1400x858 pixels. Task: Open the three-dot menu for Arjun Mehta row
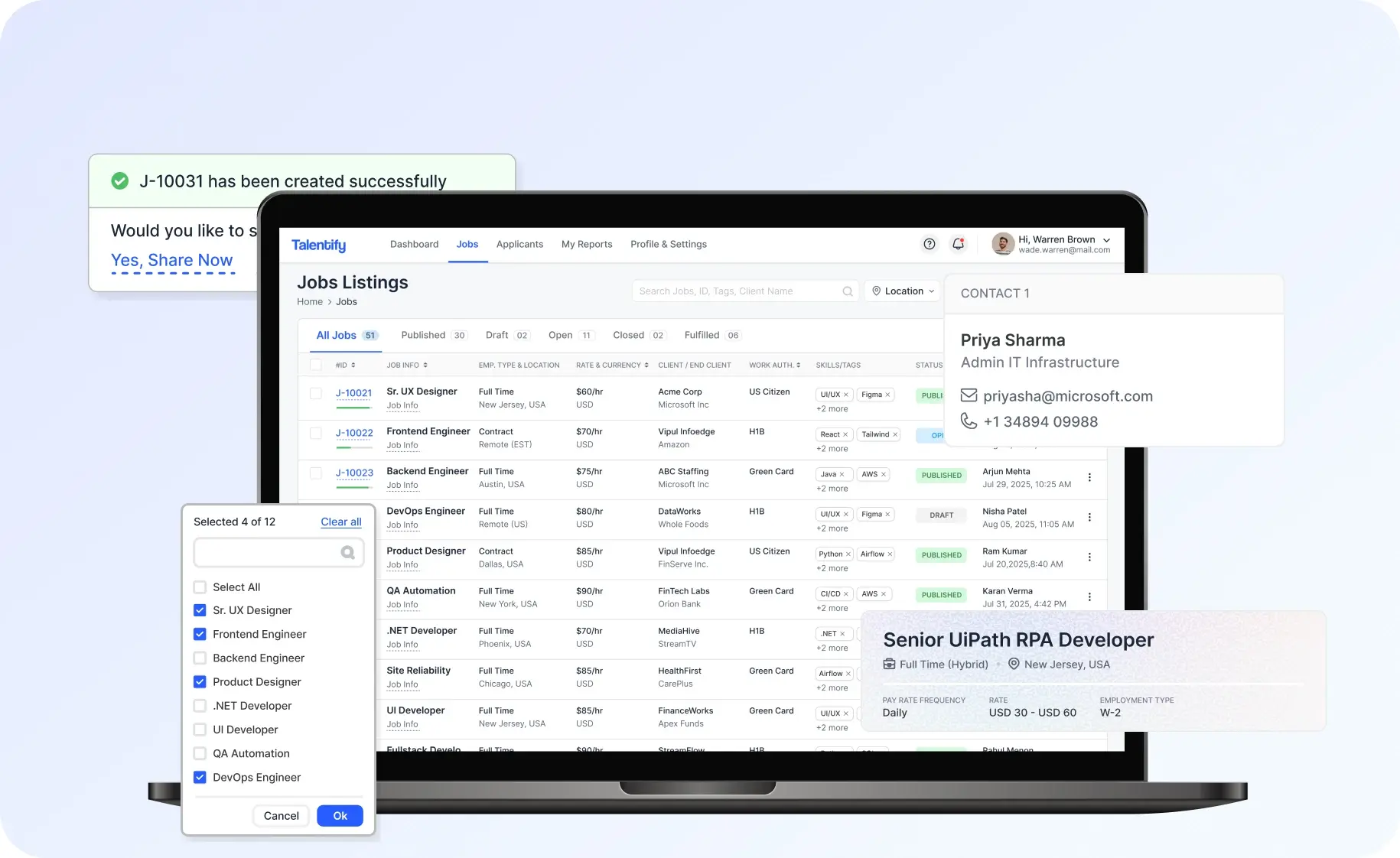[1089, 477]
